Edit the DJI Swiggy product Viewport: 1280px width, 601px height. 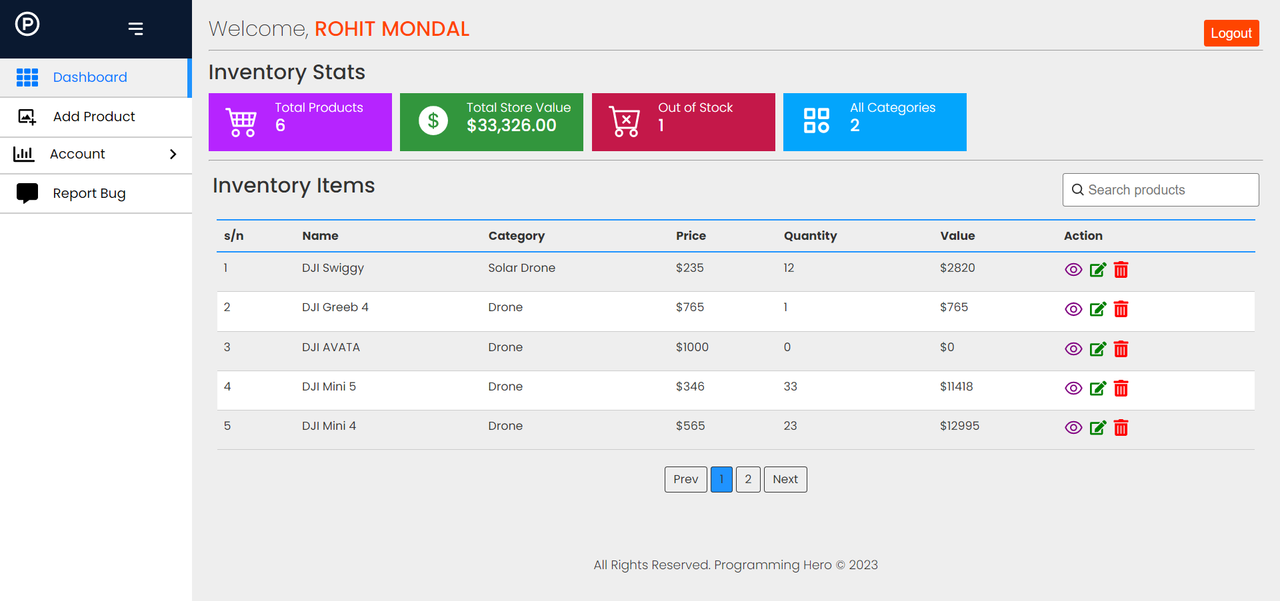tap(1098, 270)
